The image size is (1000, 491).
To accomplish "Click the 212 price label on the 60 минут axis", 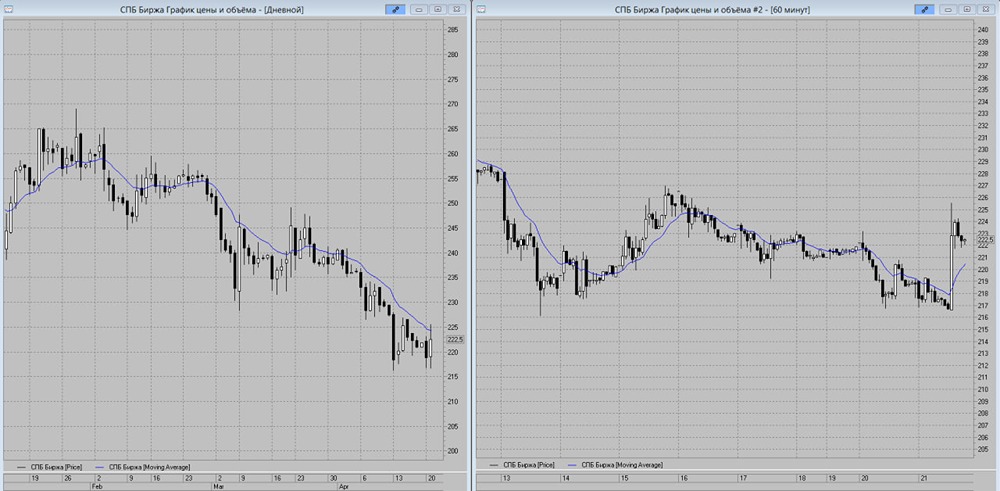I will 984,365.
